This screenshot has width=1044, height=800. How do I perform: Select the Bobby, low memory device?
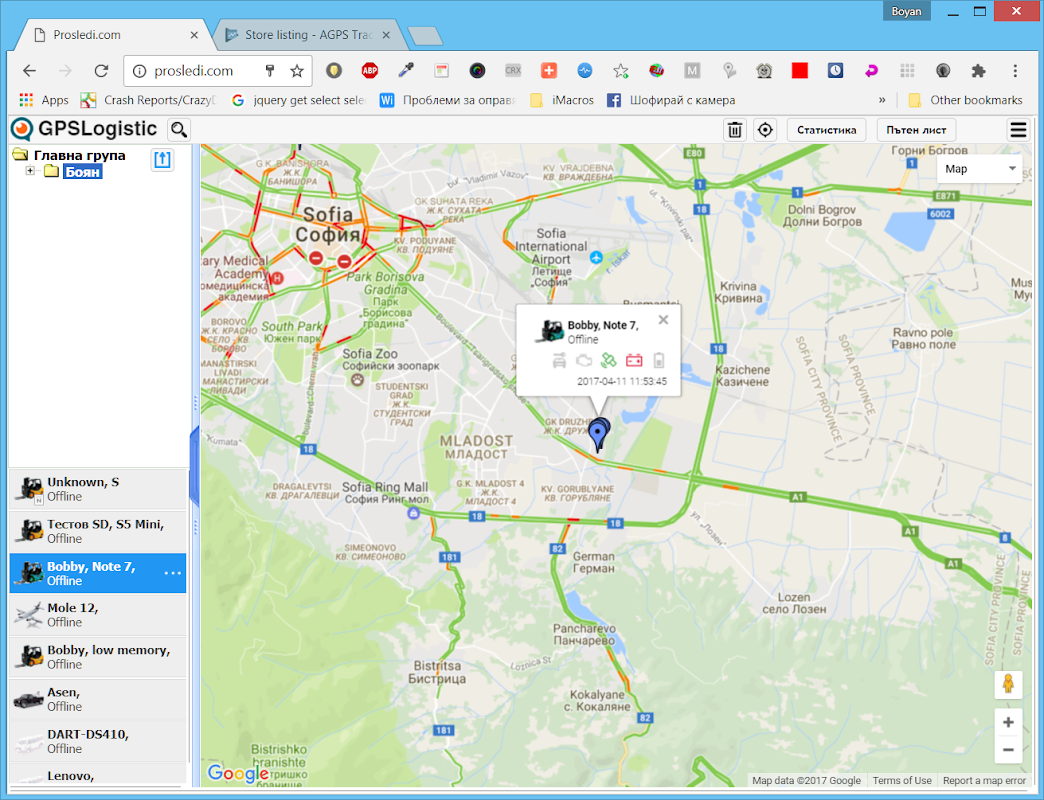(98, 657)
